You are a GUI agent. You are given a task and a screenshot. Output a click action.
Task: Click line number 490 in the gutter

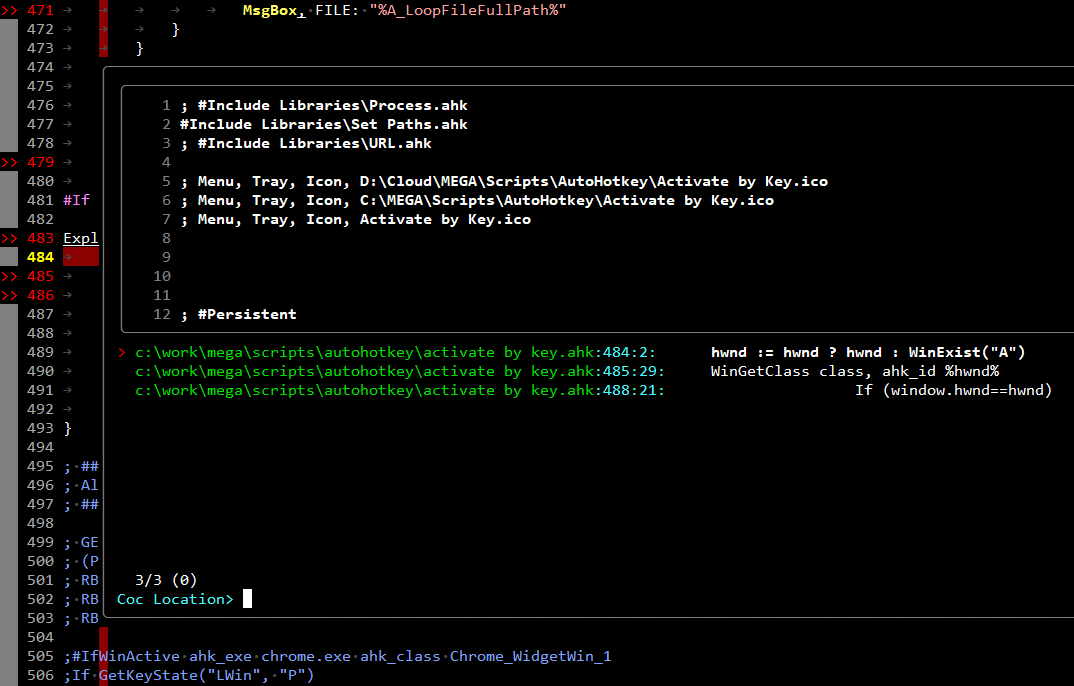pos(40,371)
